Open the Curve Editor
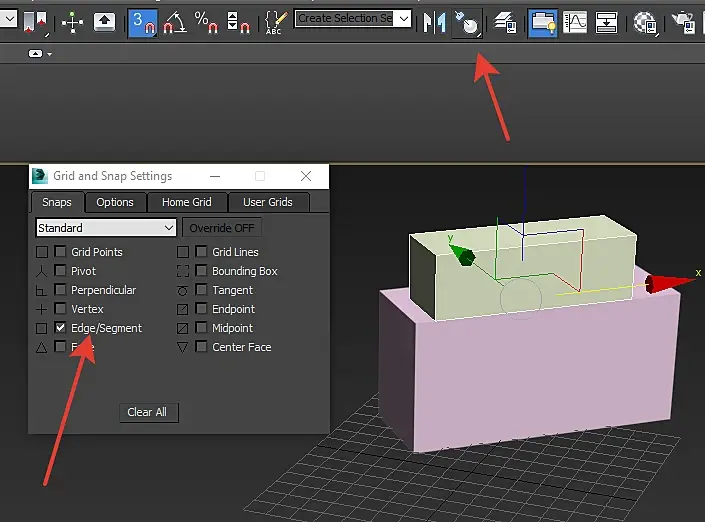The height and width of the screenshot is (522, 705). (575, 22)
